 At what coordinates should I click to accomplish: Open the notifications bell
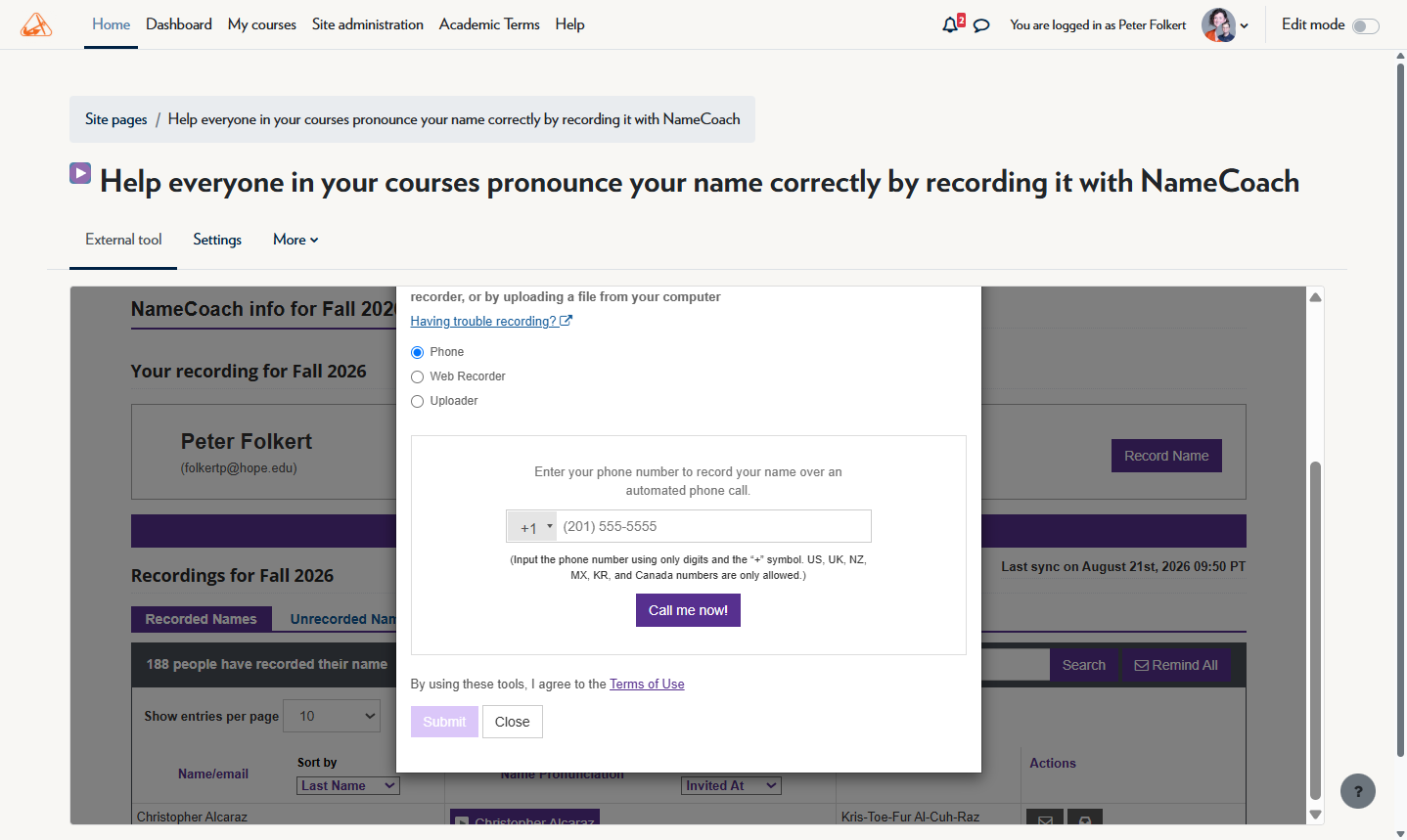click(950, 24)
